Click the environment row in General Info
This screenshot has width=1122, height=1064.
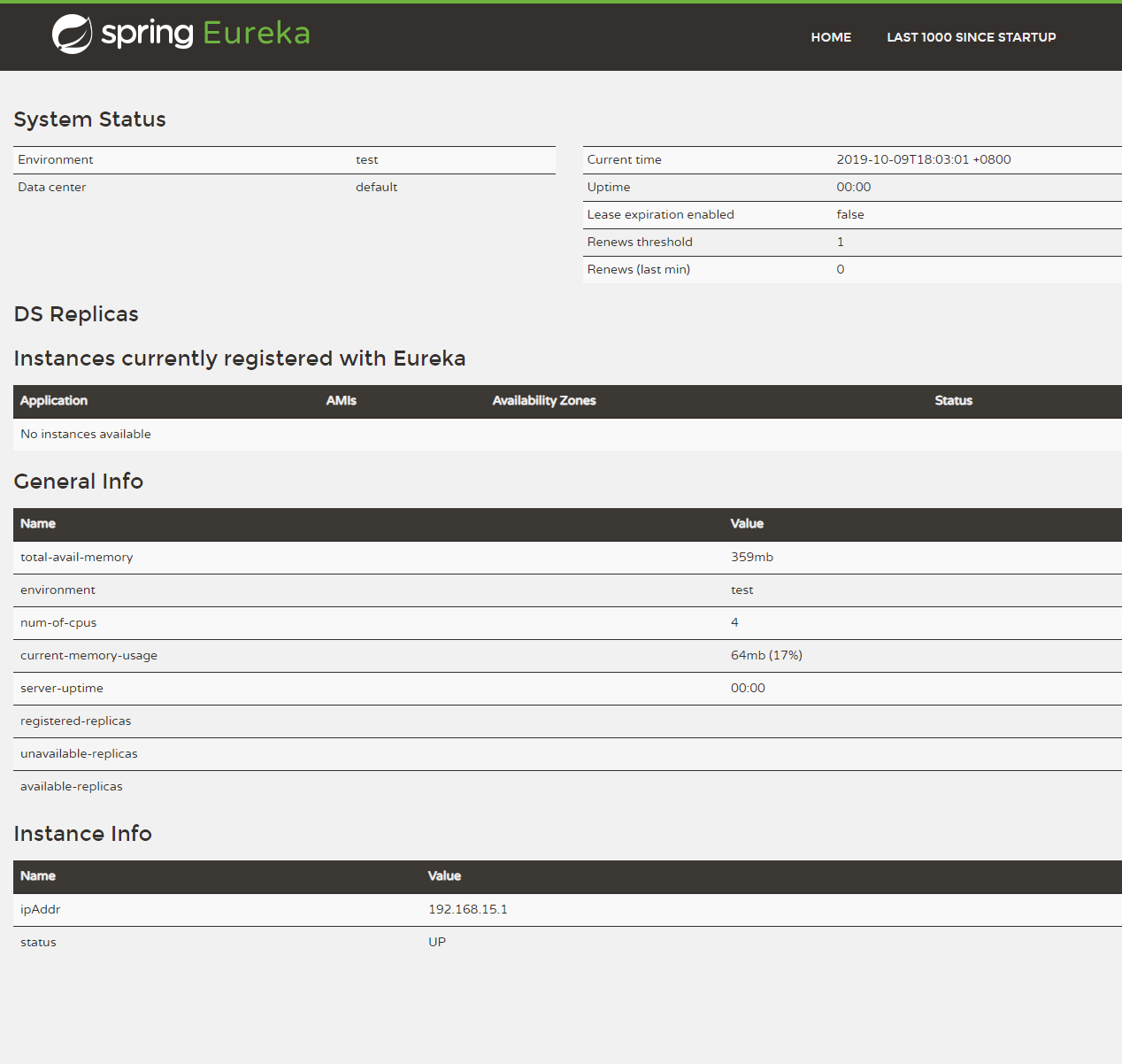[567, 590]
